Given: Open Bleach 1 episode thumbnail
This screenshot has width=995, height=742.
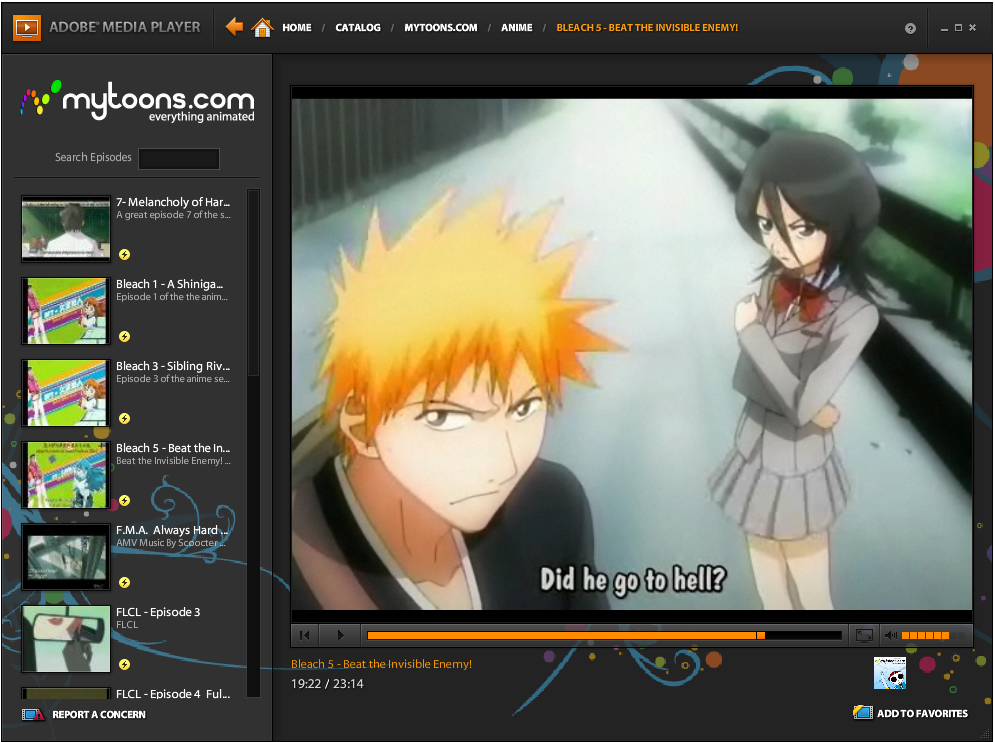Looking at the screenshot, I should click(x=66, y=311).
